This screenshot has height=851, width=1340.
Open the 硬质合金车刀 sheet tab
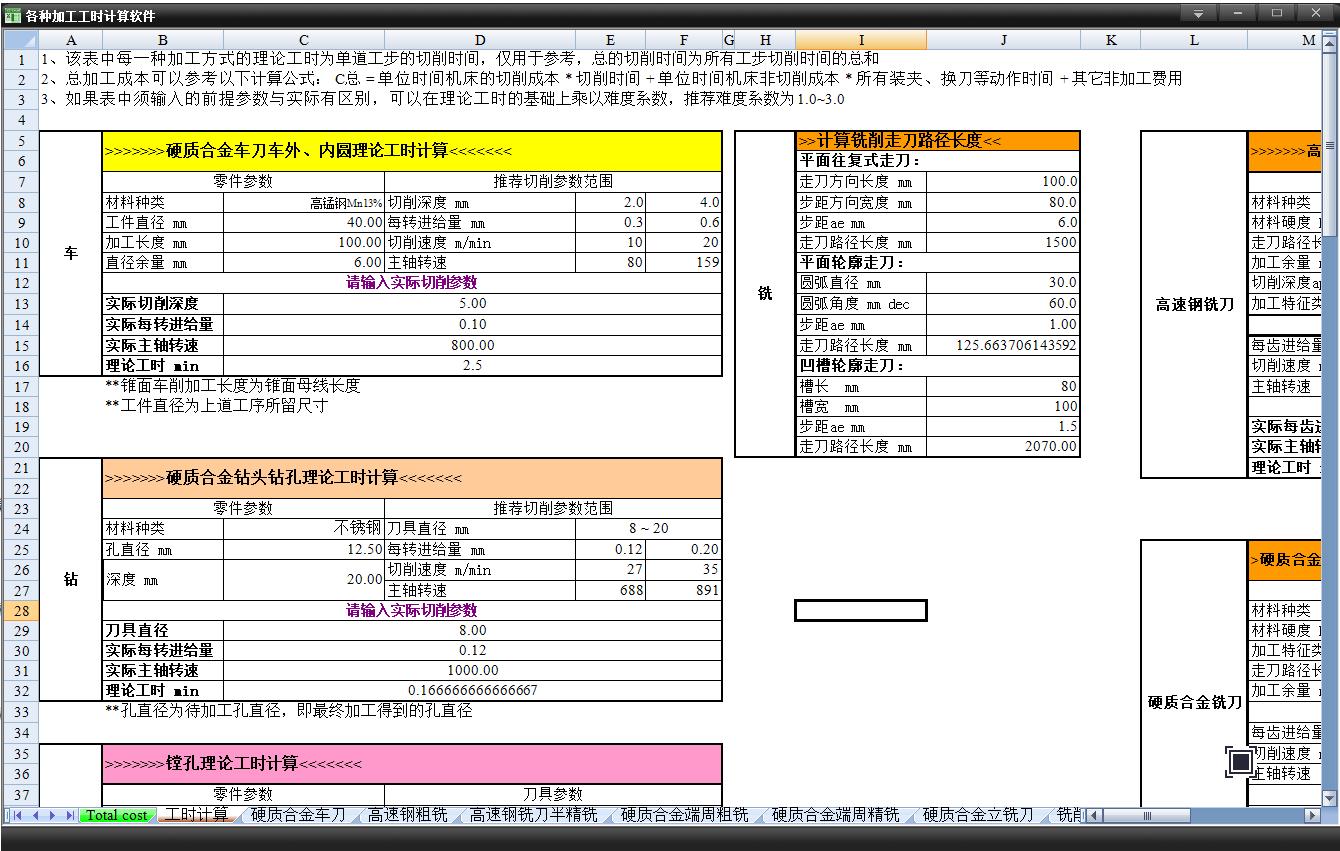click(x=297, y=815)
